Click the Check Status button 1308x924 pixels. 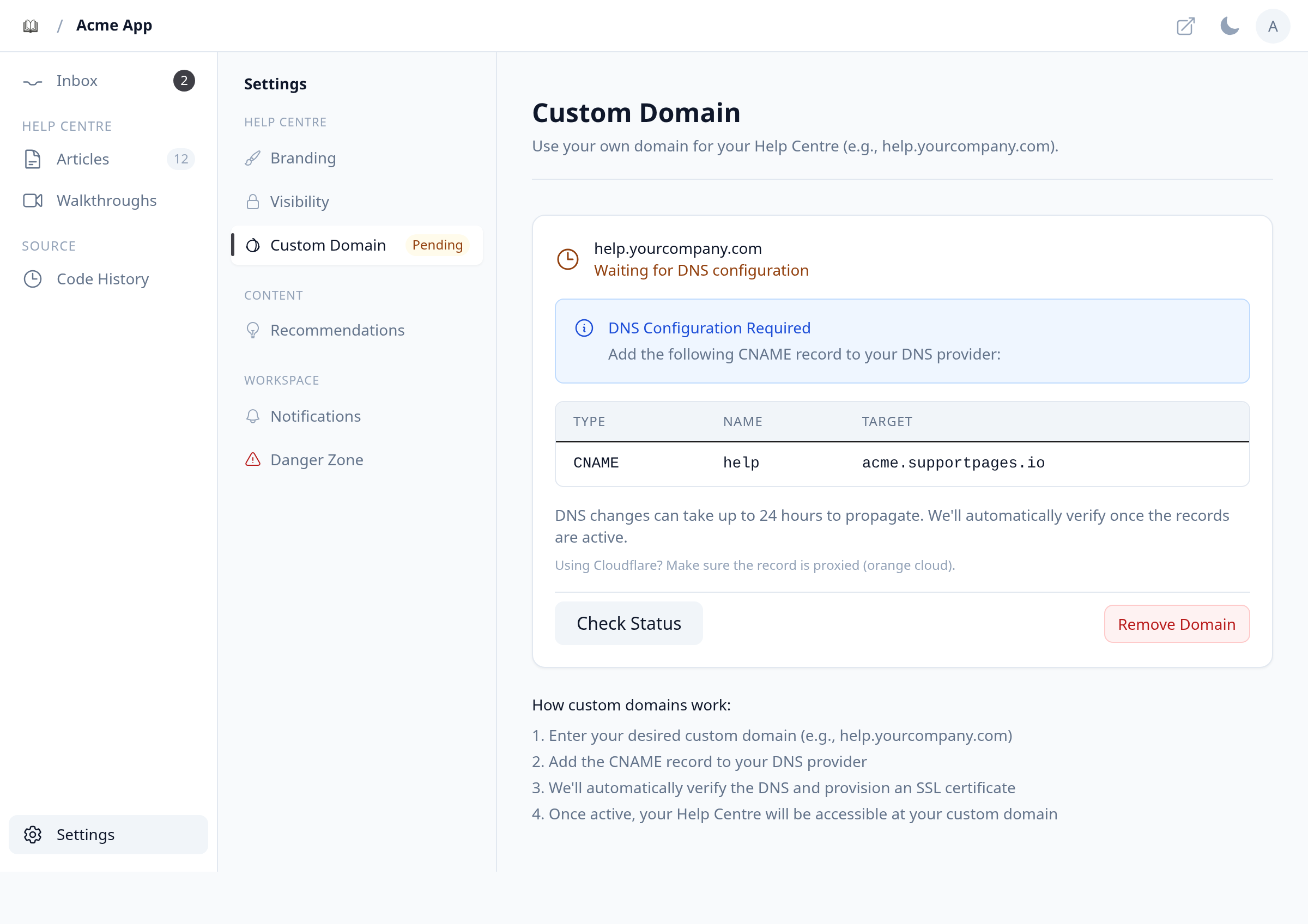point(628,623)
